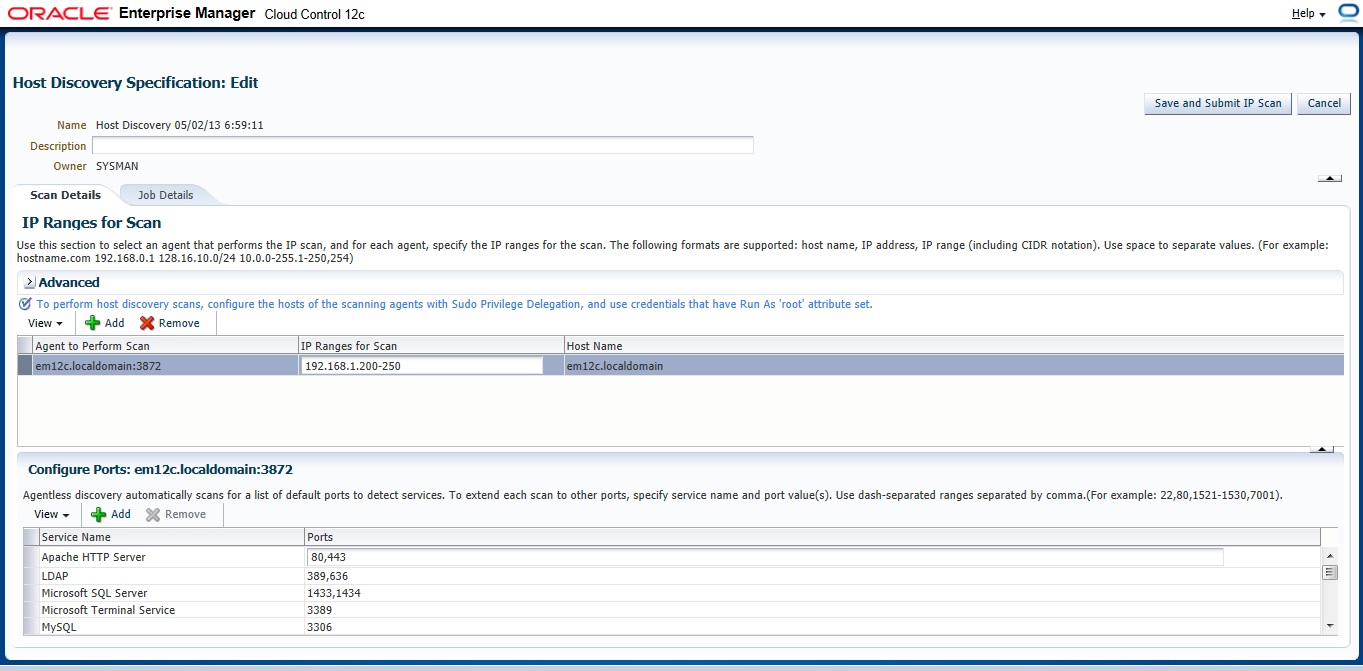Screen dimensions: 1363x671
Task: Click the greyed Remove icon in Configure Ports
Action: (x=153, y=514)
